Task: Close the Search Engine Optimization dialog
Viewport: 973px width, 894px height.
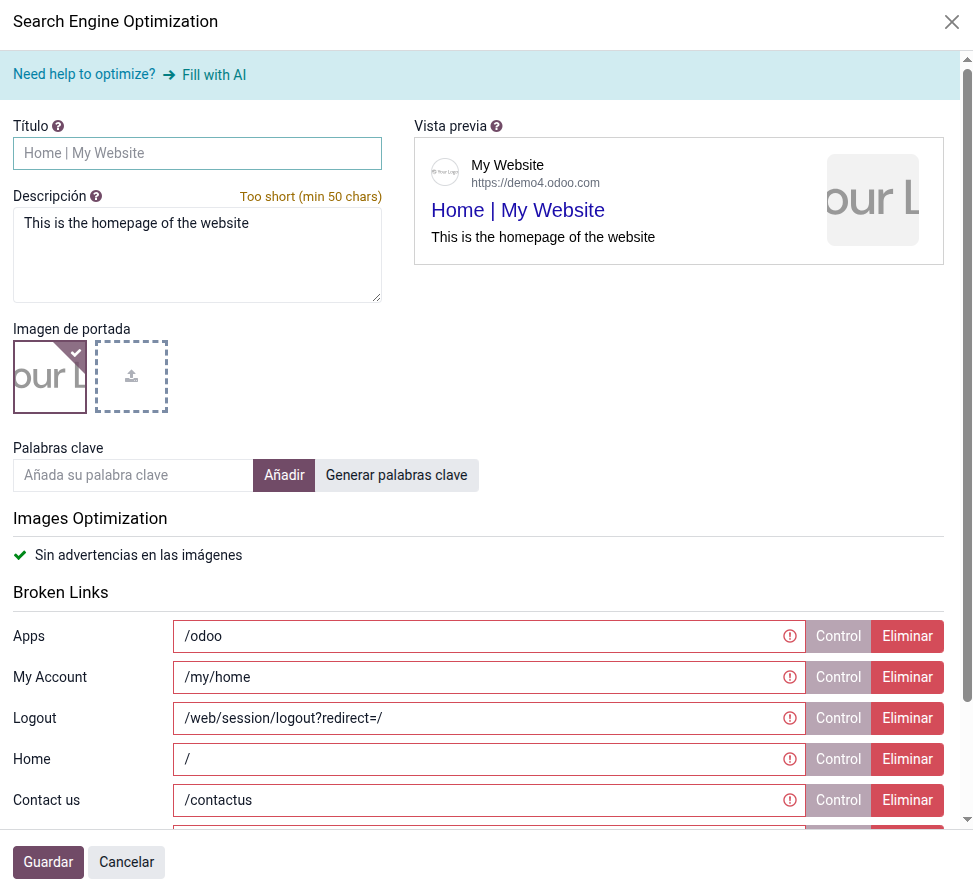Action: tap(951, 22)
